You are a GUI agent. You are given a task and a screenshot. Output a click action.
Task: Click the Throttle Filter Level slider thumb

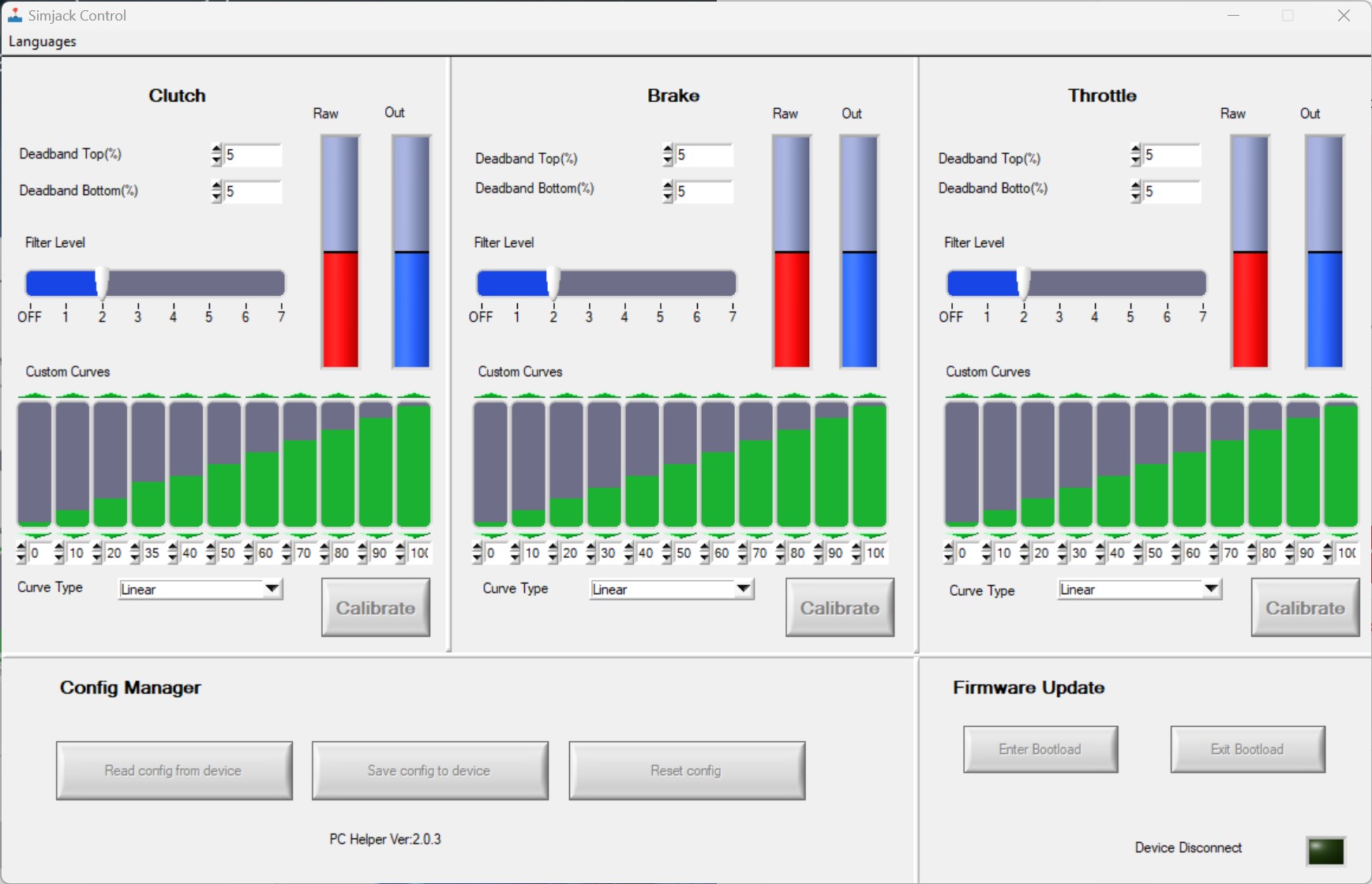coord(1023,283)
